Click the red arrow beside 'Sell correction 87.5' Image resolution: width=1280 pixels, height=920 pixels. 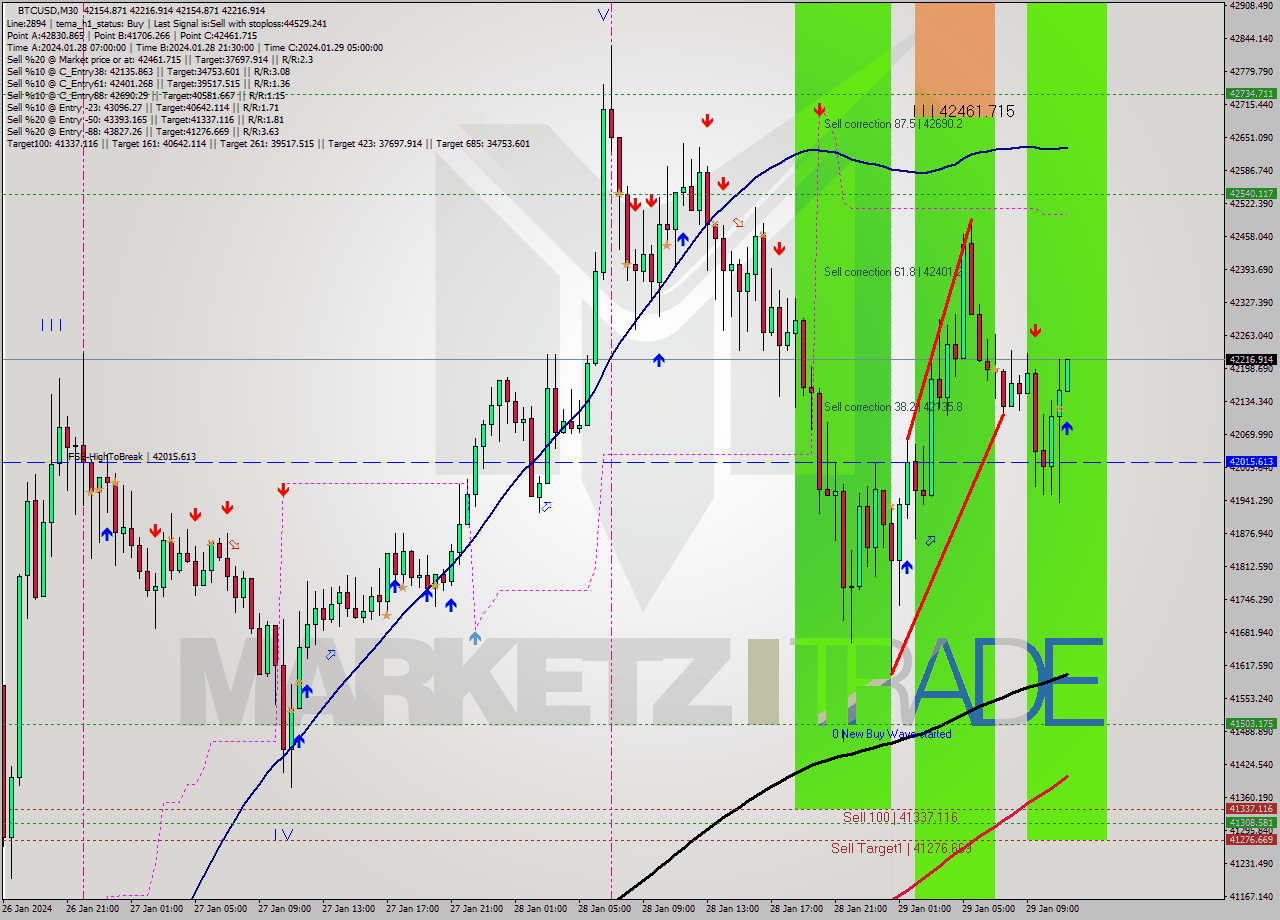[x=819, y=109]
